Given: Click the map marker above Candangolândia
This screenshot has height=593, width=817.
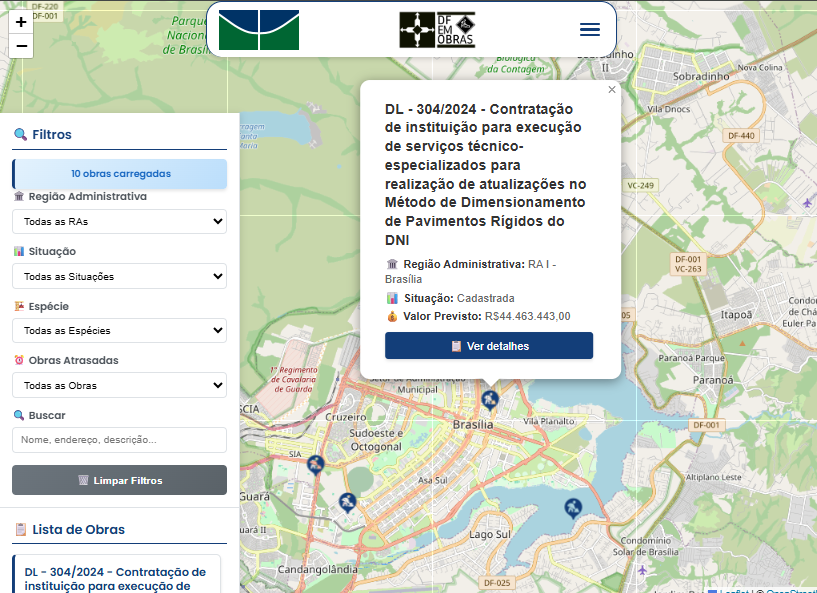Looking at the screenshot, I should coord(347,503).
